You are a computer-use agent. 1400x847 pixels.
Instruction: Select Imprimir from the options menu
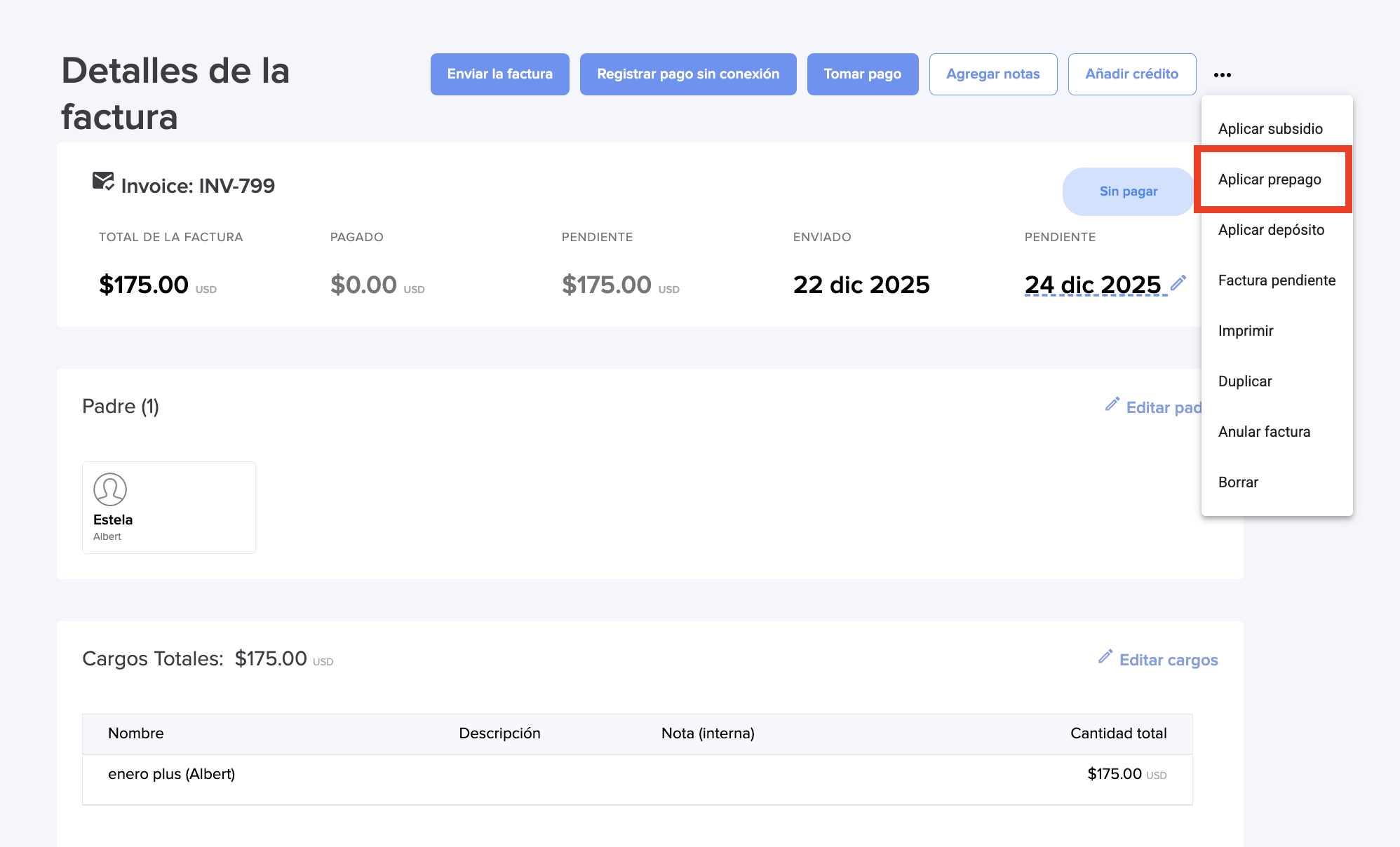coord(1246,331)
